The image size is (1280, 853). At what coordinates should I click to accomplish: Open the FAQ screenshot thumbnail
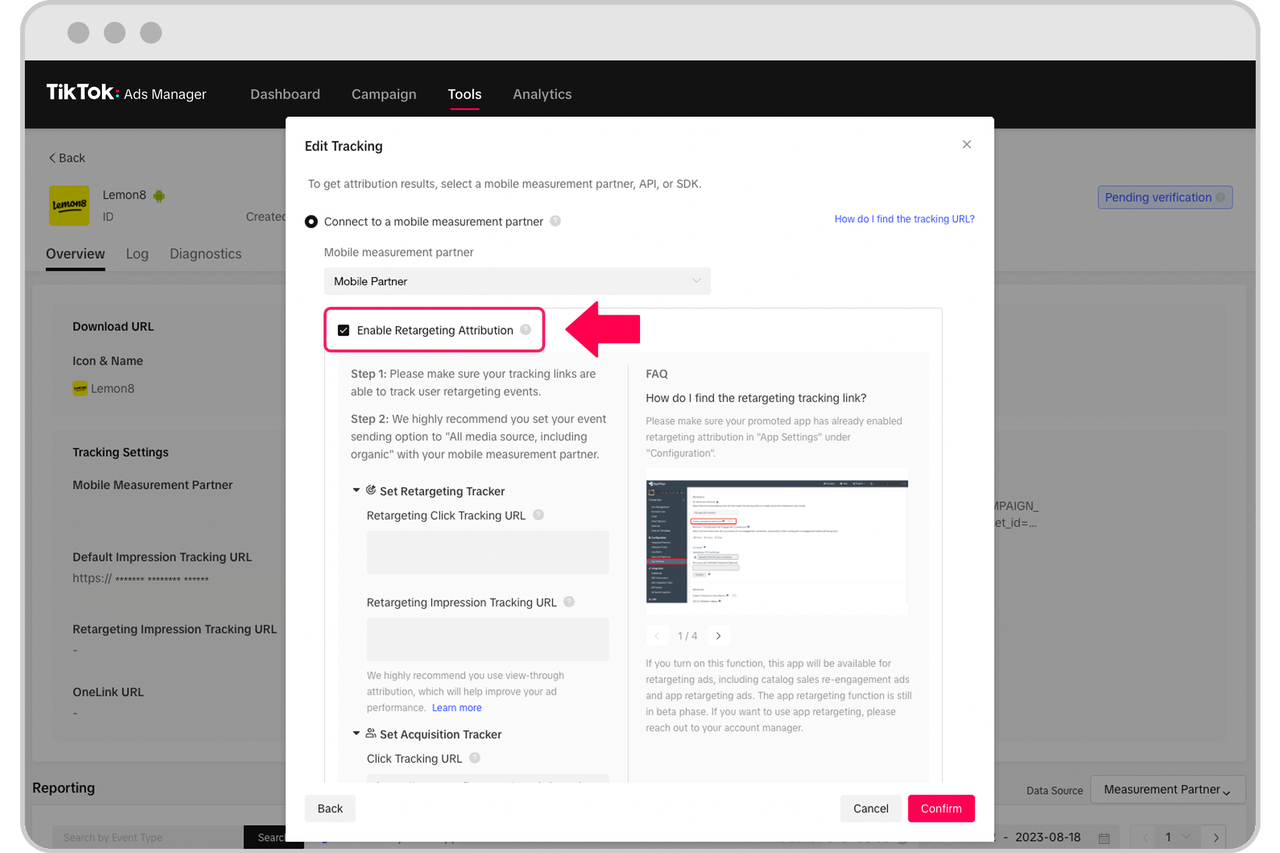click(777, 541)
